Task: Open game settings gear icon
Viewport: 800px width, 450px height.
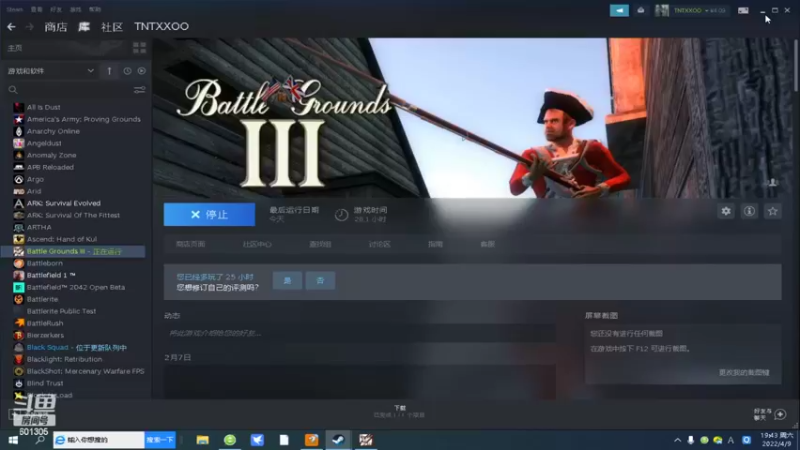Action: coord(726,211)
